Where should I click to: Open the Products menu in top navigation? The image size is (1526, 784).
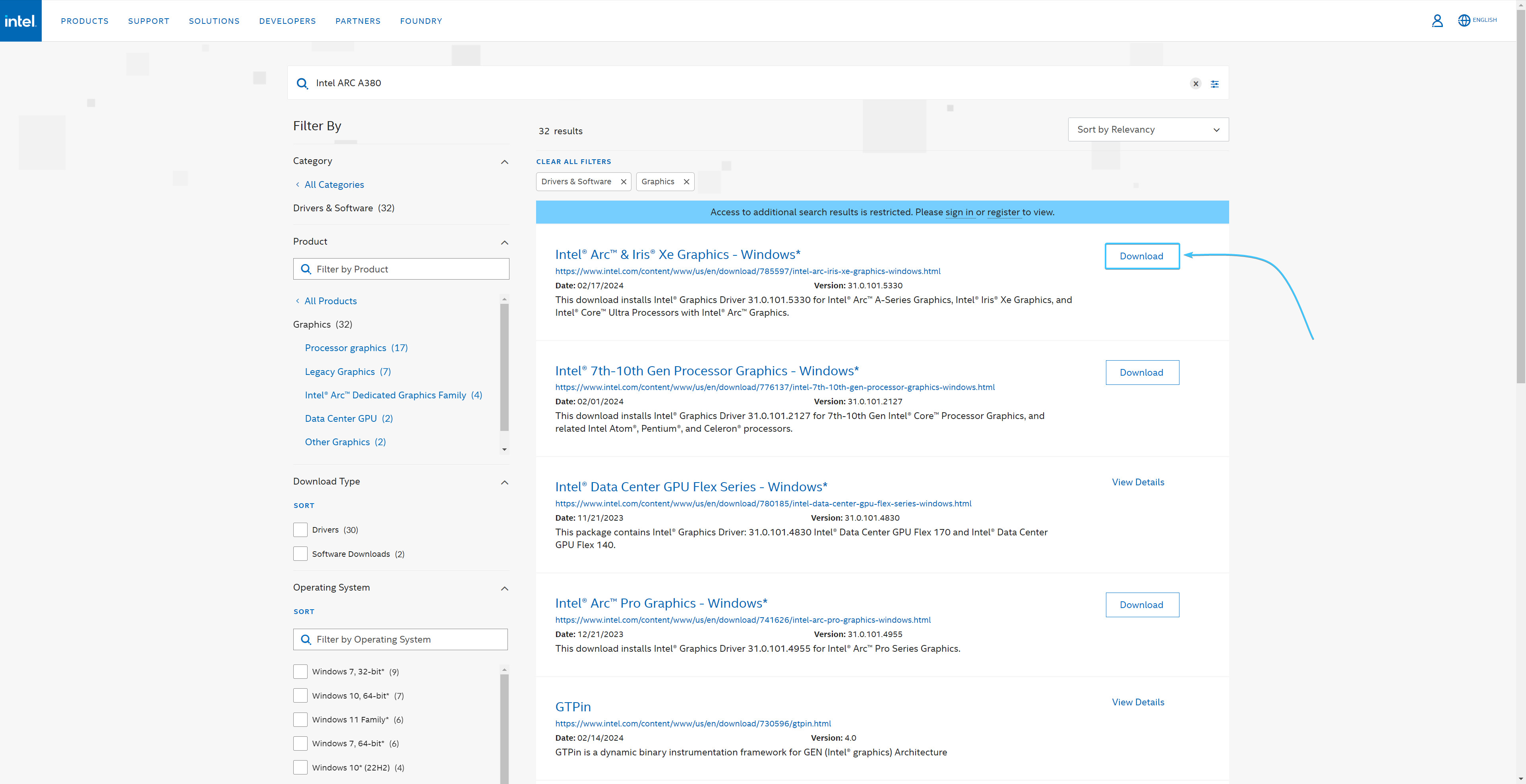pyautogui.click(x=85, y=21)
